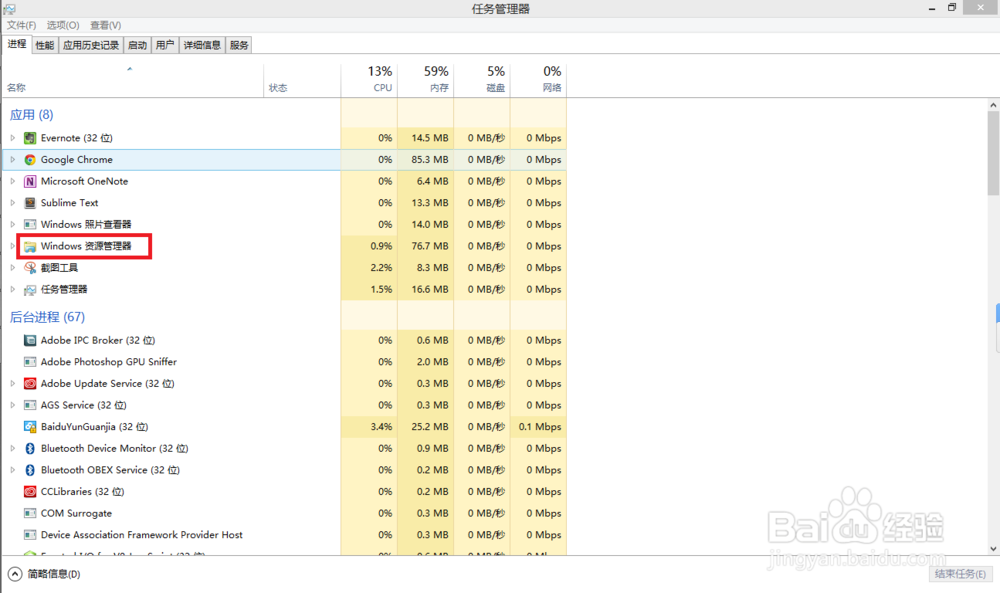Switch to the 启动 tab

pyautogui.click(x=137, y=45)
